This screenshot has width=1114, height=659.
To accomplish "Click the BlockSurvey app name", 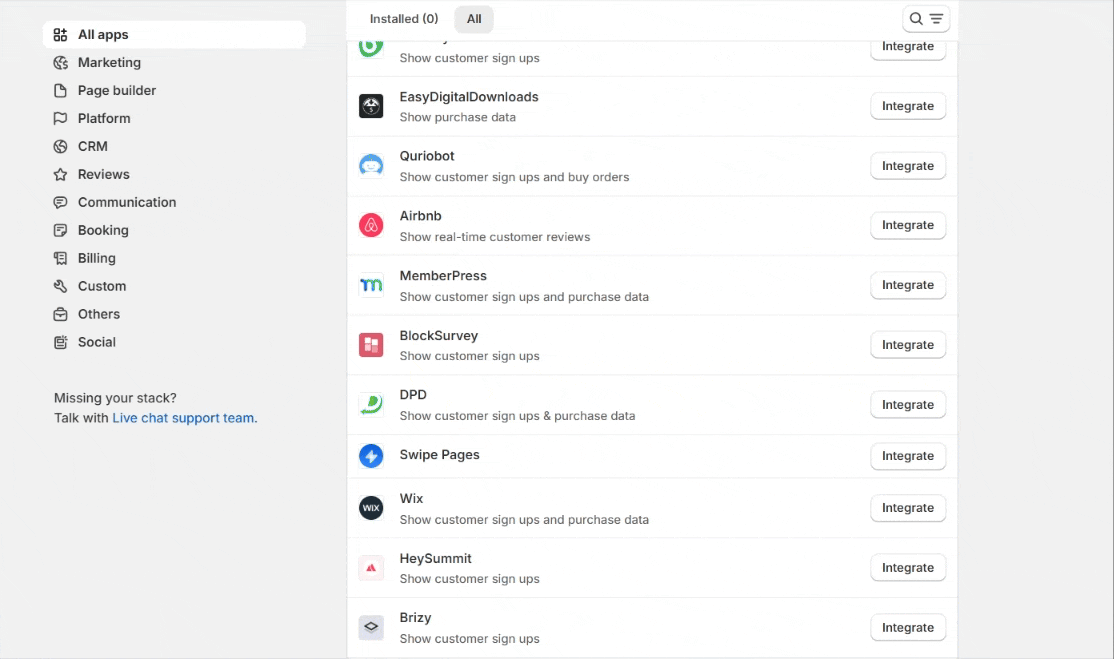I will pos(438,335).
